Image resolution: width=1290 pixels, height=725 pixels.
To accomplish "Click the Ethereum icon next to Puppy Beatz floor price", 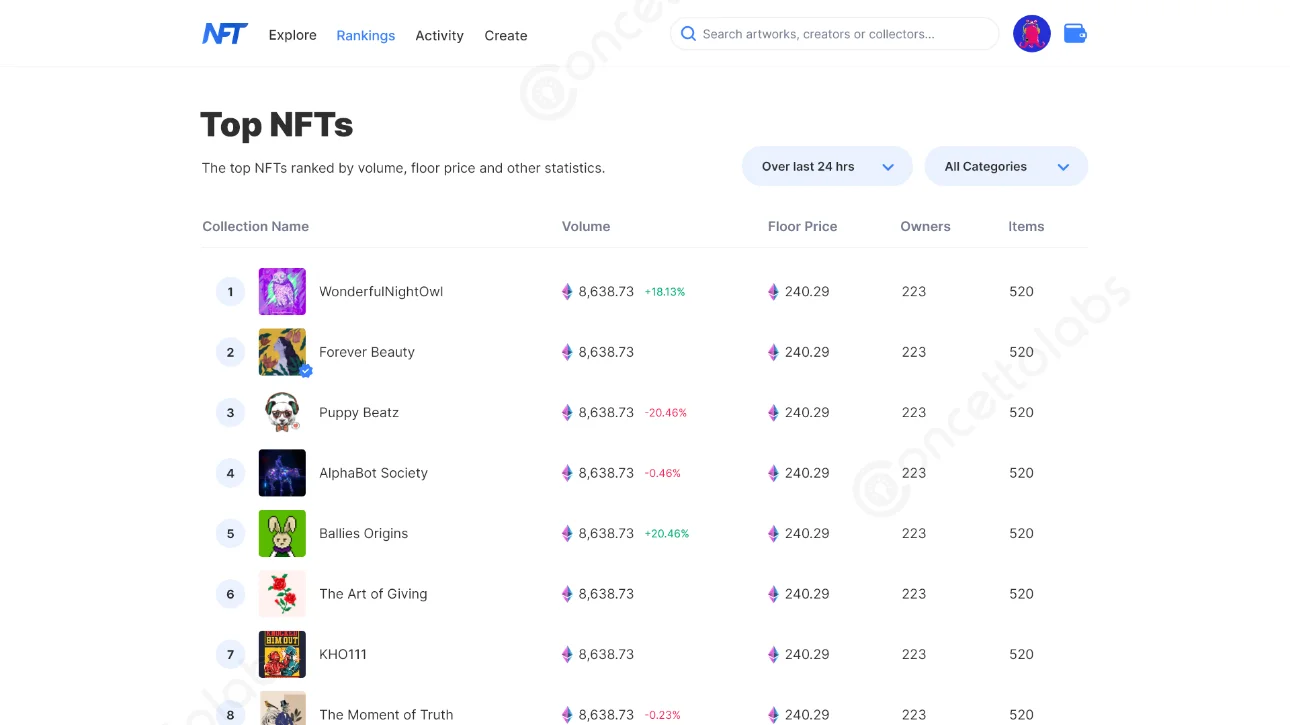I will coord(773,412).
